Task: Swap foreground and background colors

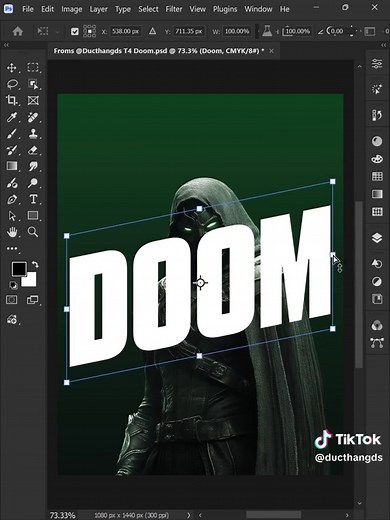Action: (x=35, y=265)
